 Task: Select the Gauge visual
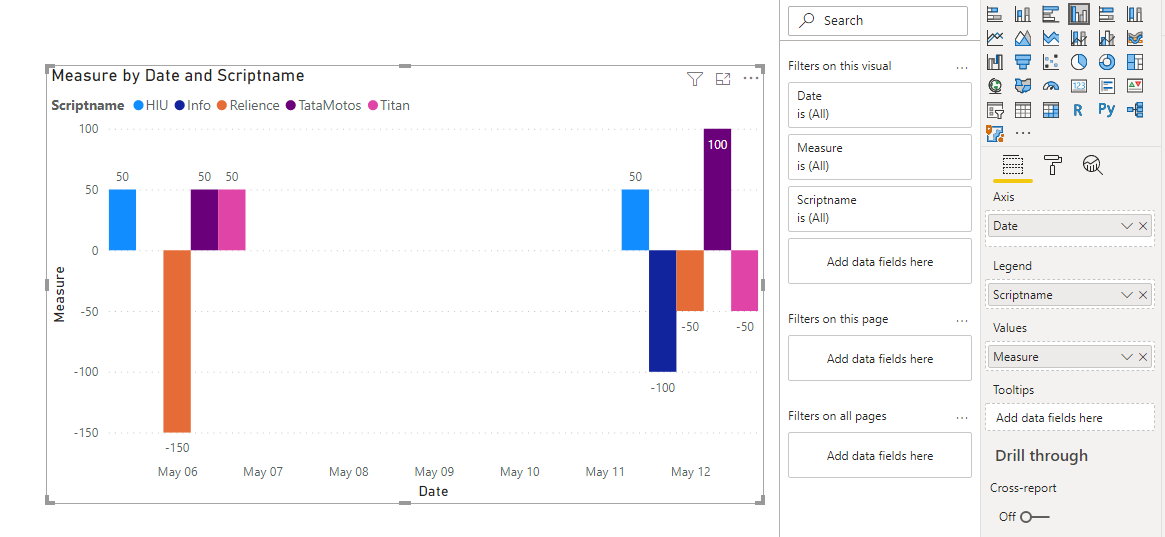[x=1051, y=86]
